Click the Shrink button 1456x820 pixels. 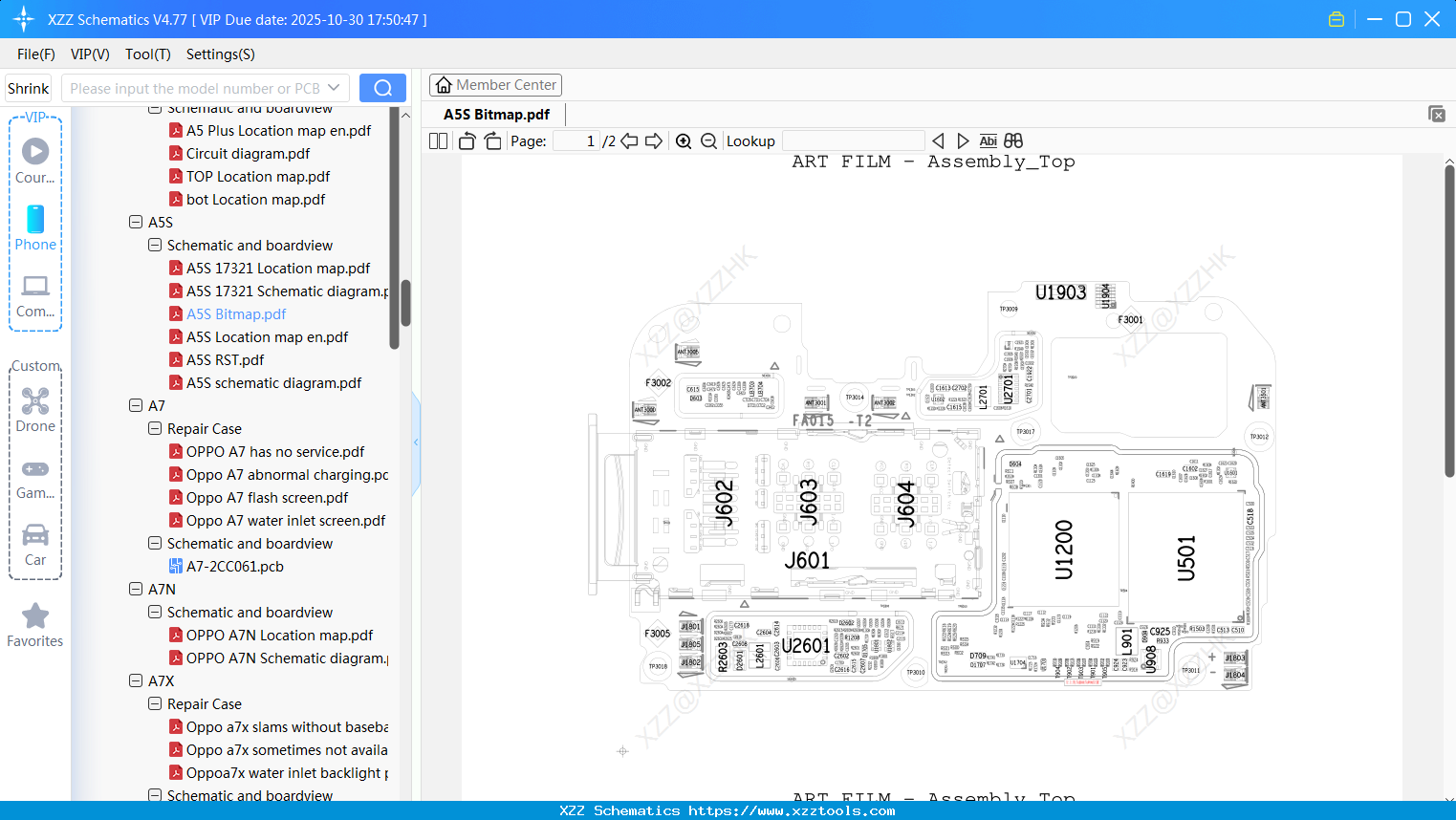28,87
